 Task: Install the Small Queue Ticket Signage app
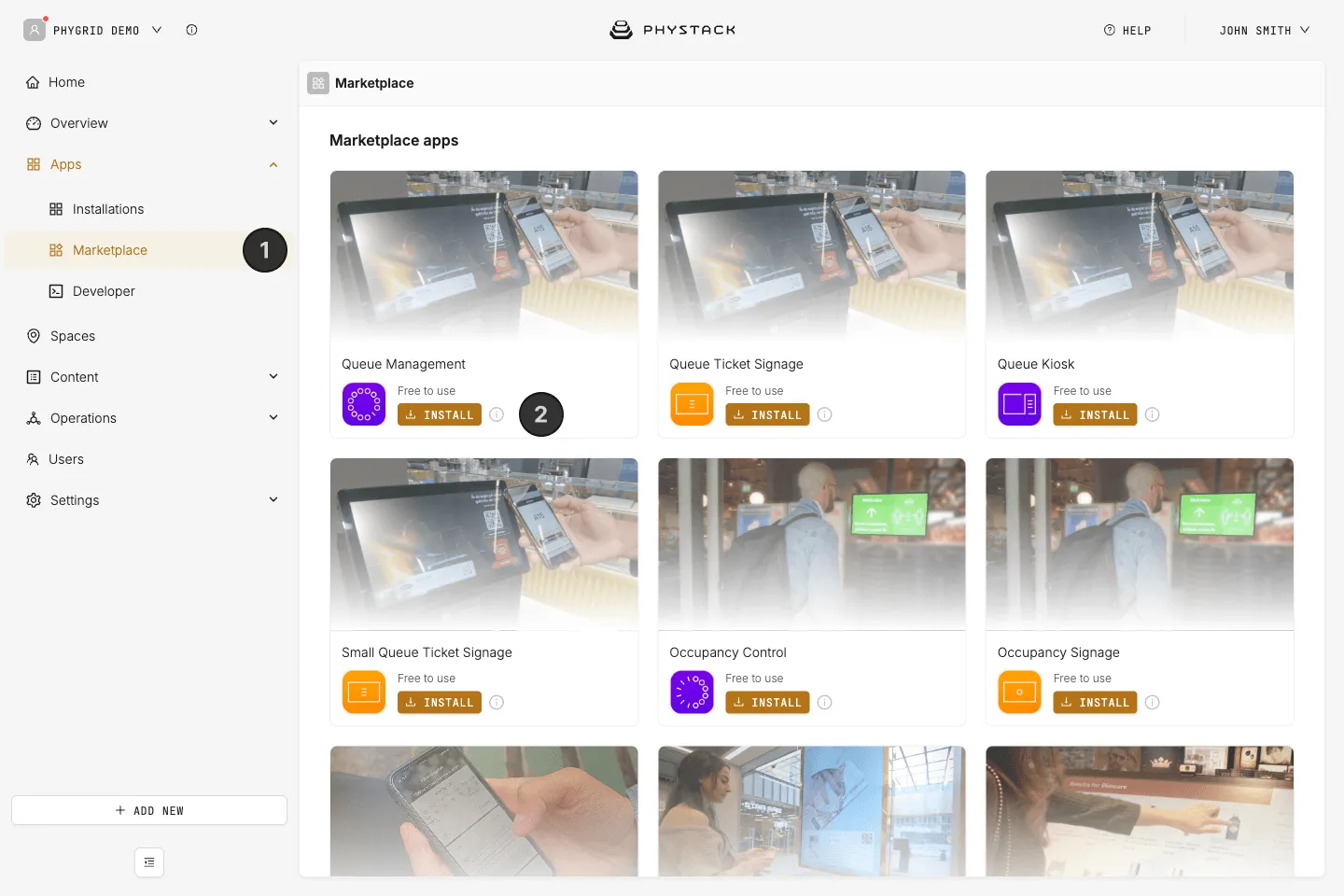[440, 702]
